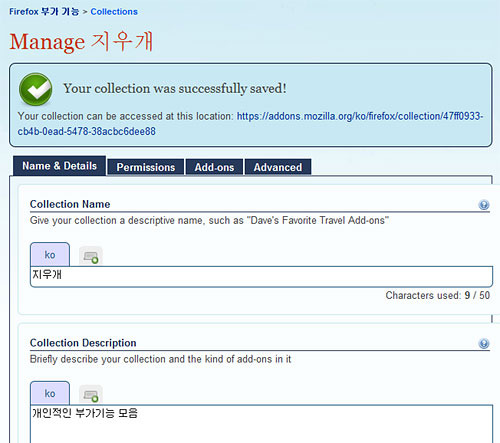Viewport: 500px width, 443px height.
Task: Click the 'Collection Name' section heading
Action: (x=70, y=204)
